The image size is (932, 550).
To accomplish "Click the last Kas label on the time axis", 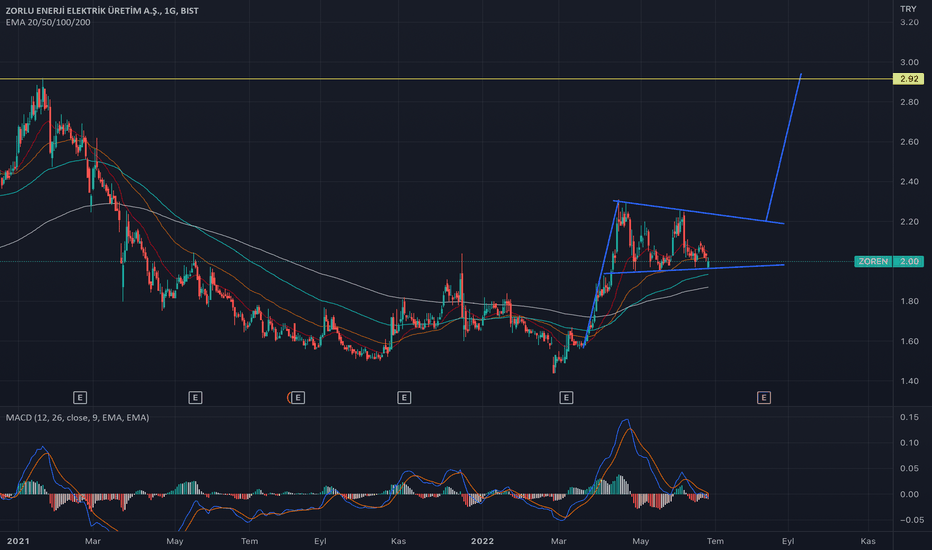I will coord(868,541).
